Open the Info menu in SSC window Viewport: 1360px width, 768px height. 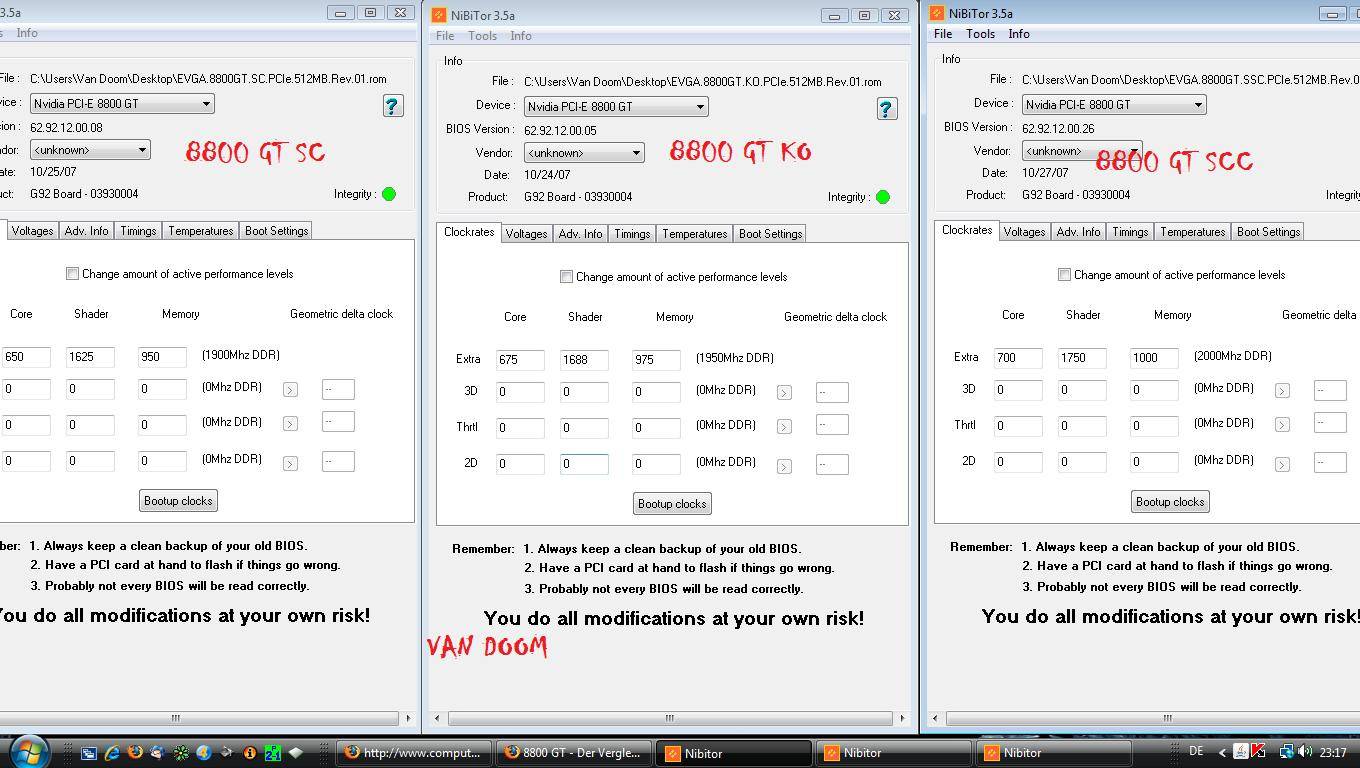pos(1019,34)
